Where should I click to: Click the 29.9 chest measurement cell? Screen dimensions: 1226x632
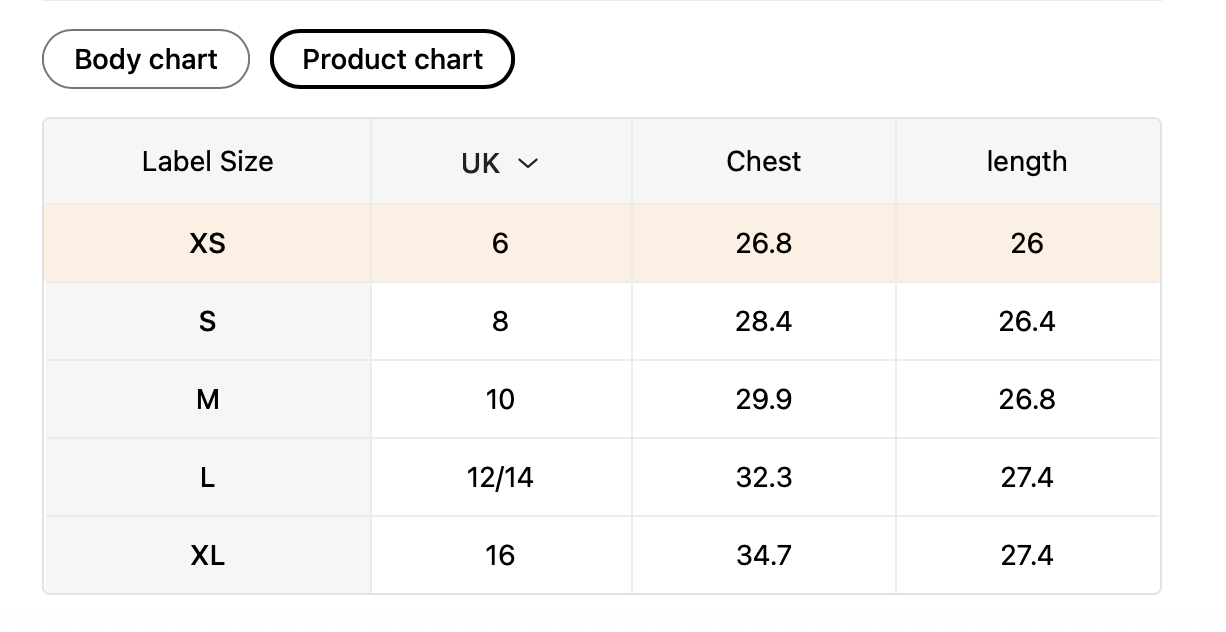click(763, 400)
